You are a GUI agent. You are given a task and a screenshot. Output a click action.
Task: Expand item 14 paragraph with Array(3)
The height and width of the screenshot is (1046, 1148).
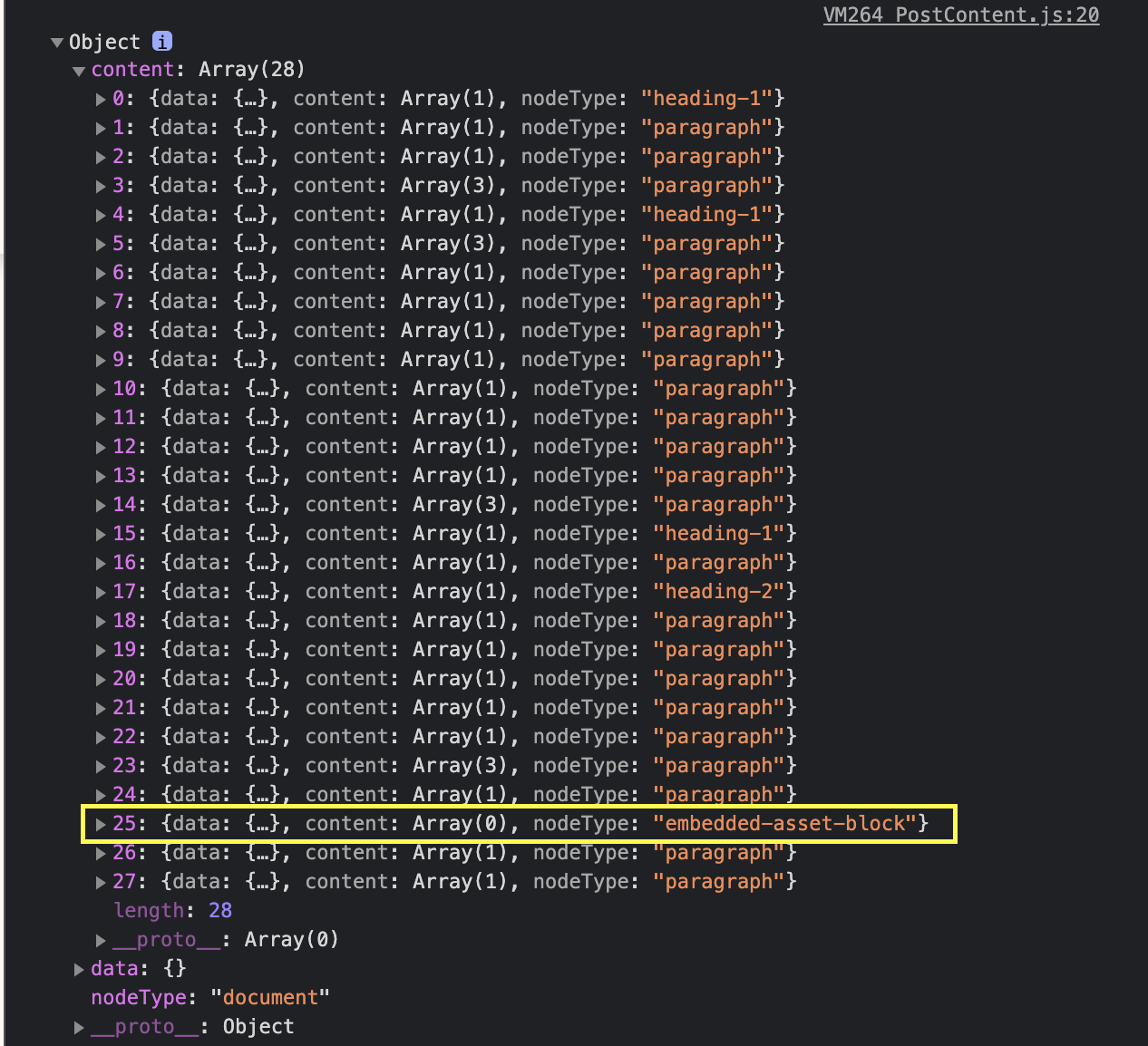click(x=101, y=505)
